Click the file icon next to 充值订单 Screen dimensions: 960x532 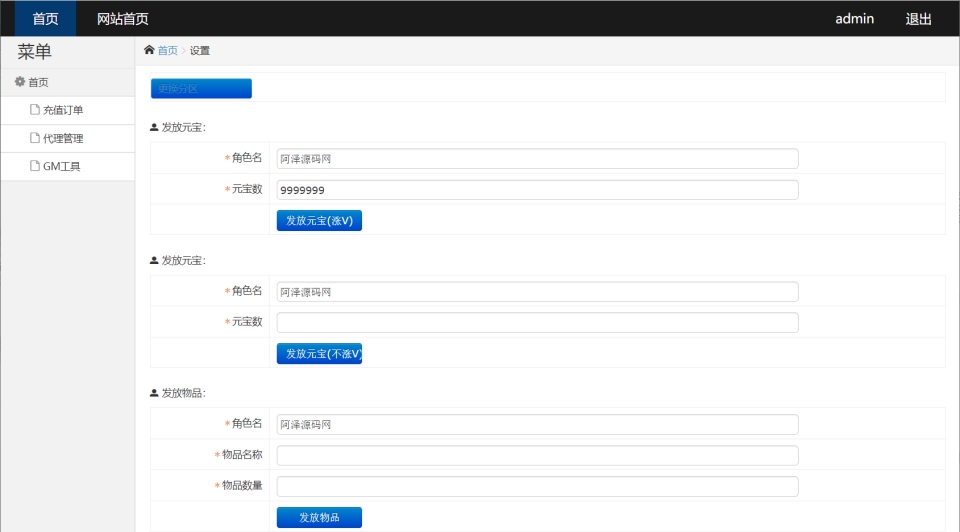coord(35,110)
